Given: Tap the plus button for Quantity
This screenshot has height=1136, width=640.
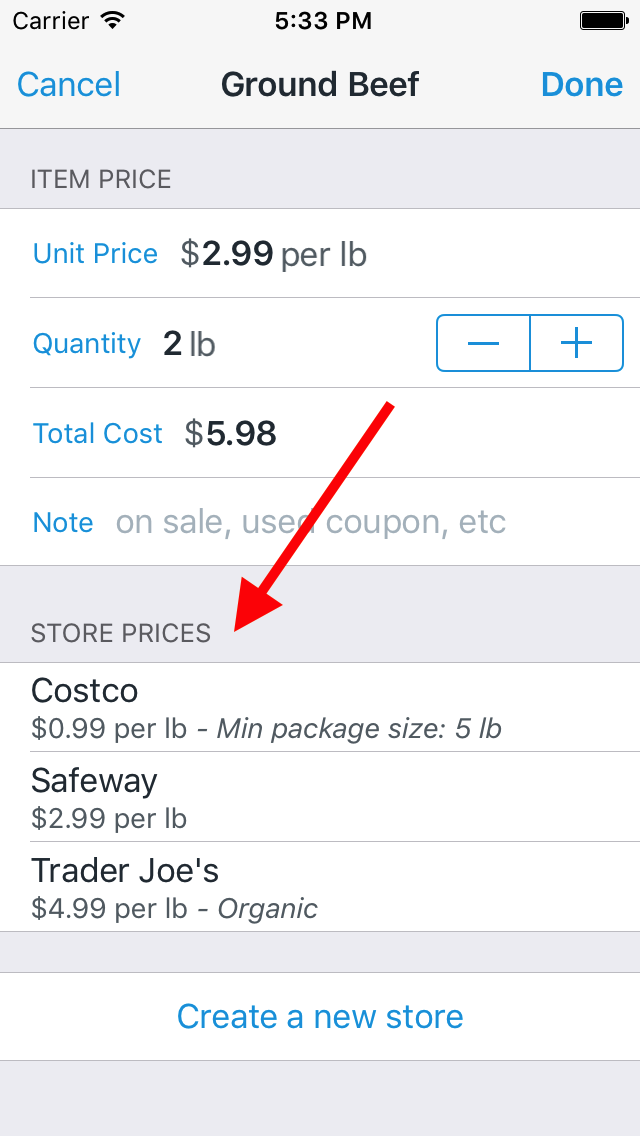Looking at the screenshot, I should (x=577, y=343).
